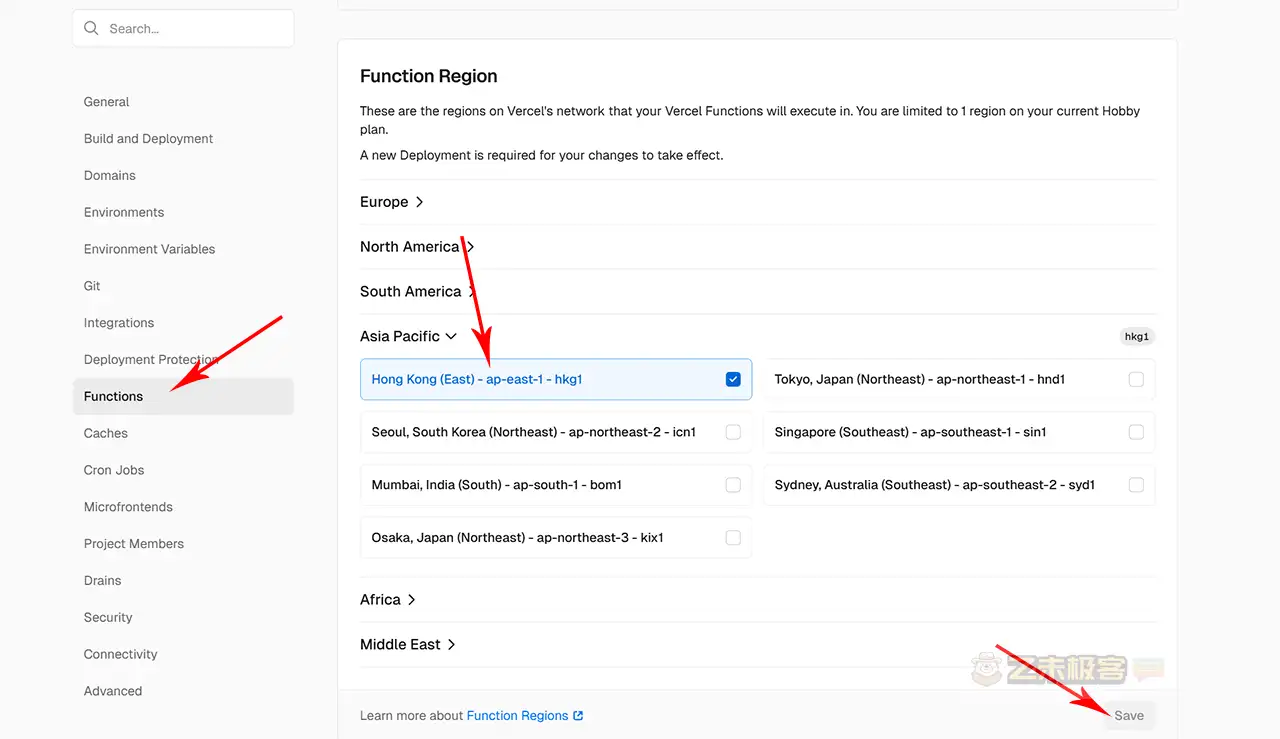Select the Seoul, South Korea icn1 checkbox
The height and width of the screenshot is (739, 1280).
[733, 432]
